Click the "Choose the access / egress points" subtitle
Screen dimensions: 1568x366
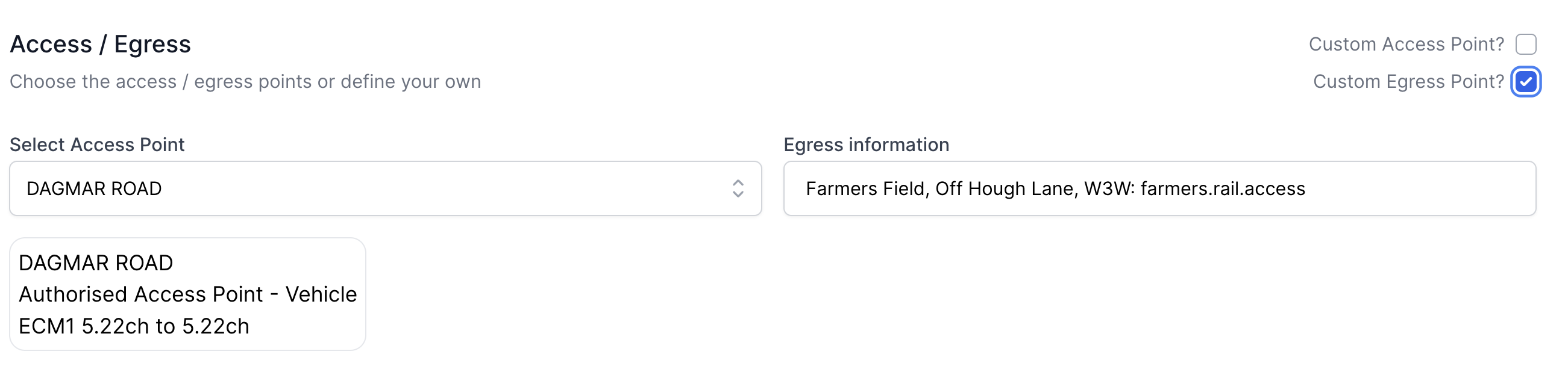tap(245, 81)
